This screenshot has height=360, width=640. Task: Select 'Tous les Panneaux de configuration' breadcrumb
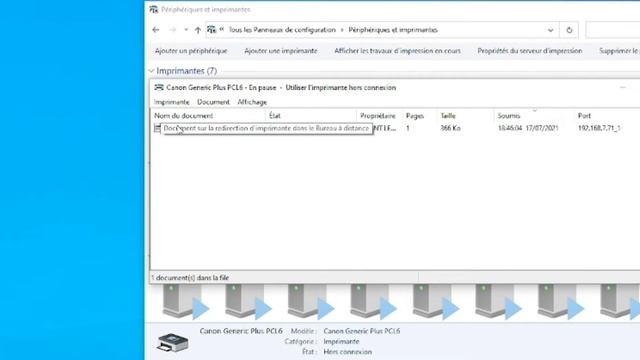pyautogui.click(x=282, y=30)
